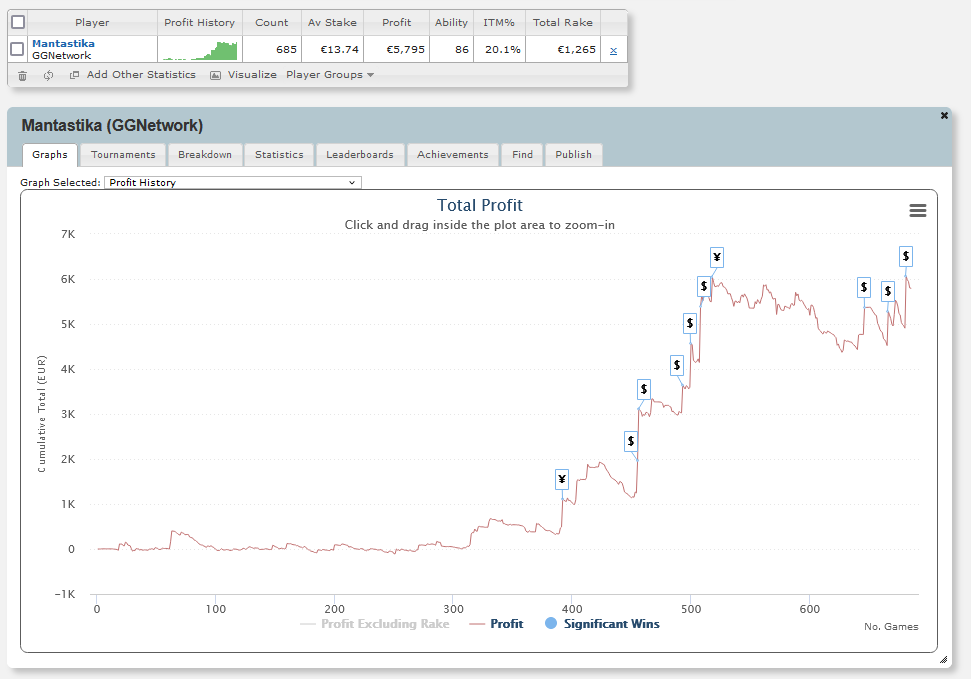
Task: Click the refresh arrows icon
Action: (x=48, y=76)
